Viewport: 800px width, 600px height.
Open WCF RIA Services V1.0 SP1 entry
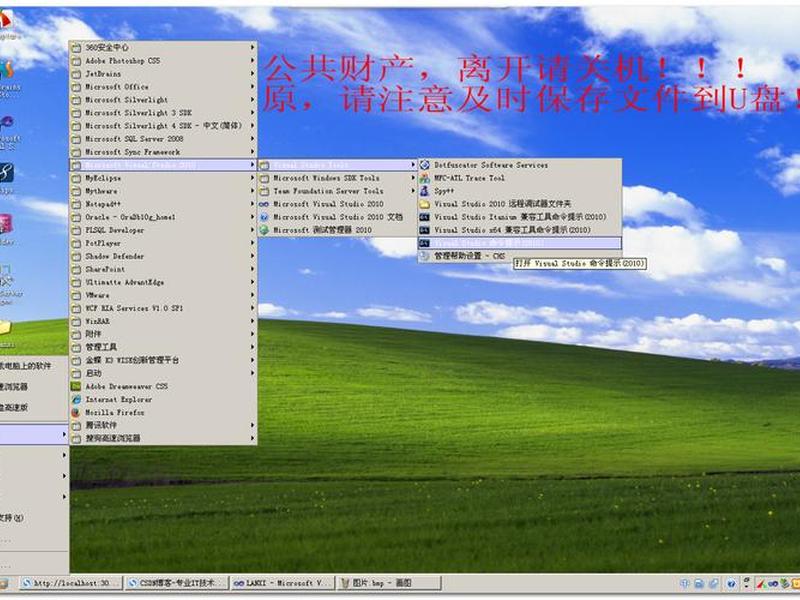163,308
